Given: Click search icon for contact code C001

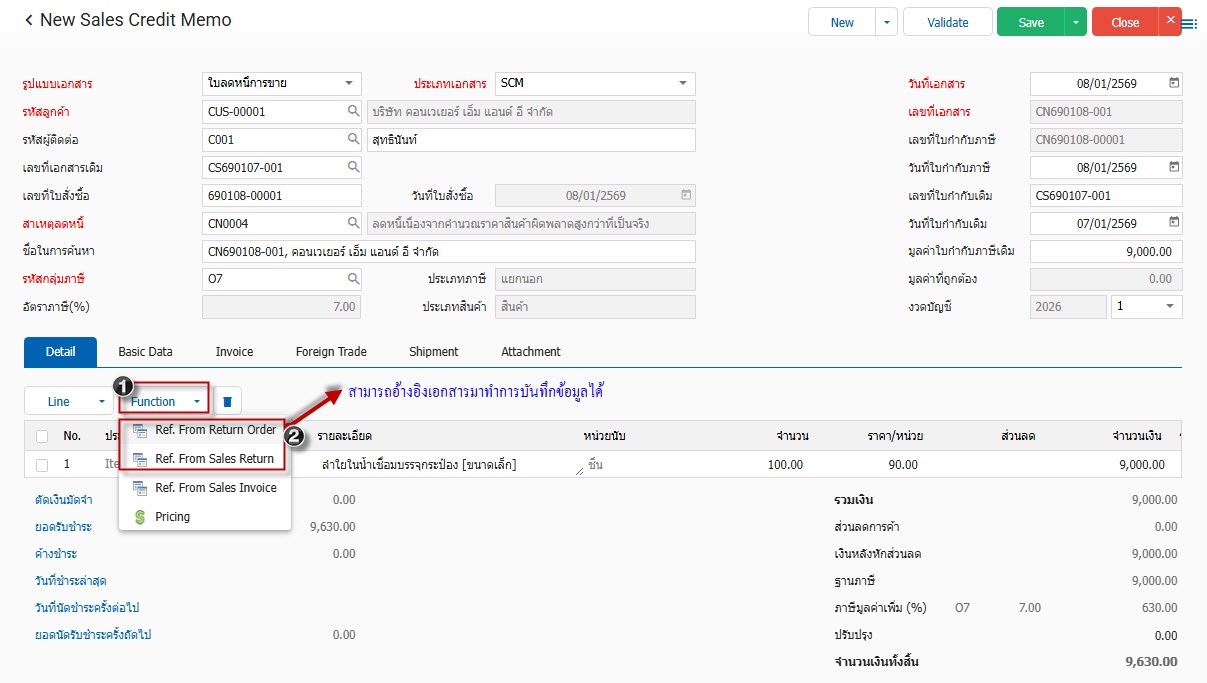Looking at the screenshot, I should (x=353, y=140).
